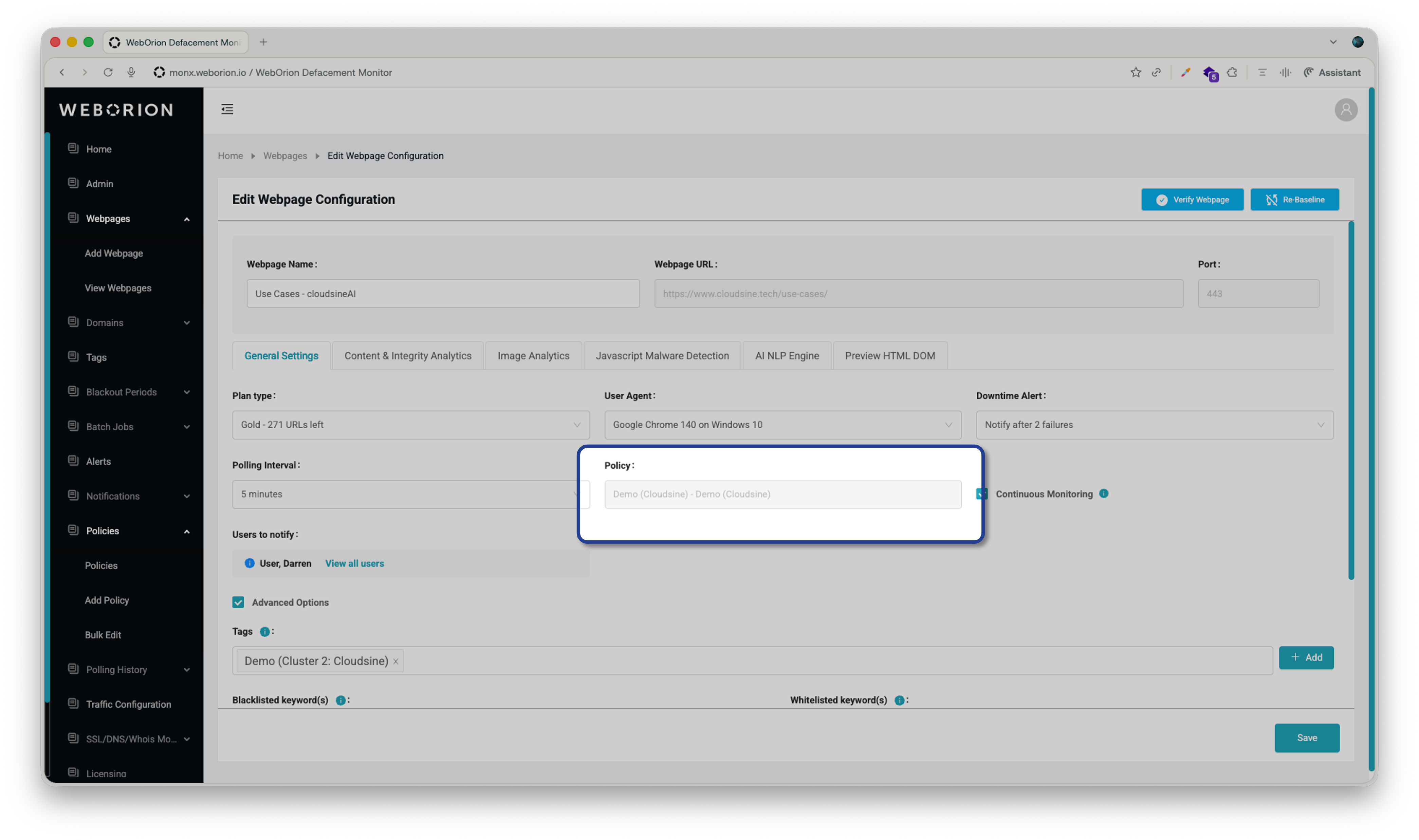Click the Continuous Monitoring info icon

(1104, 493)
